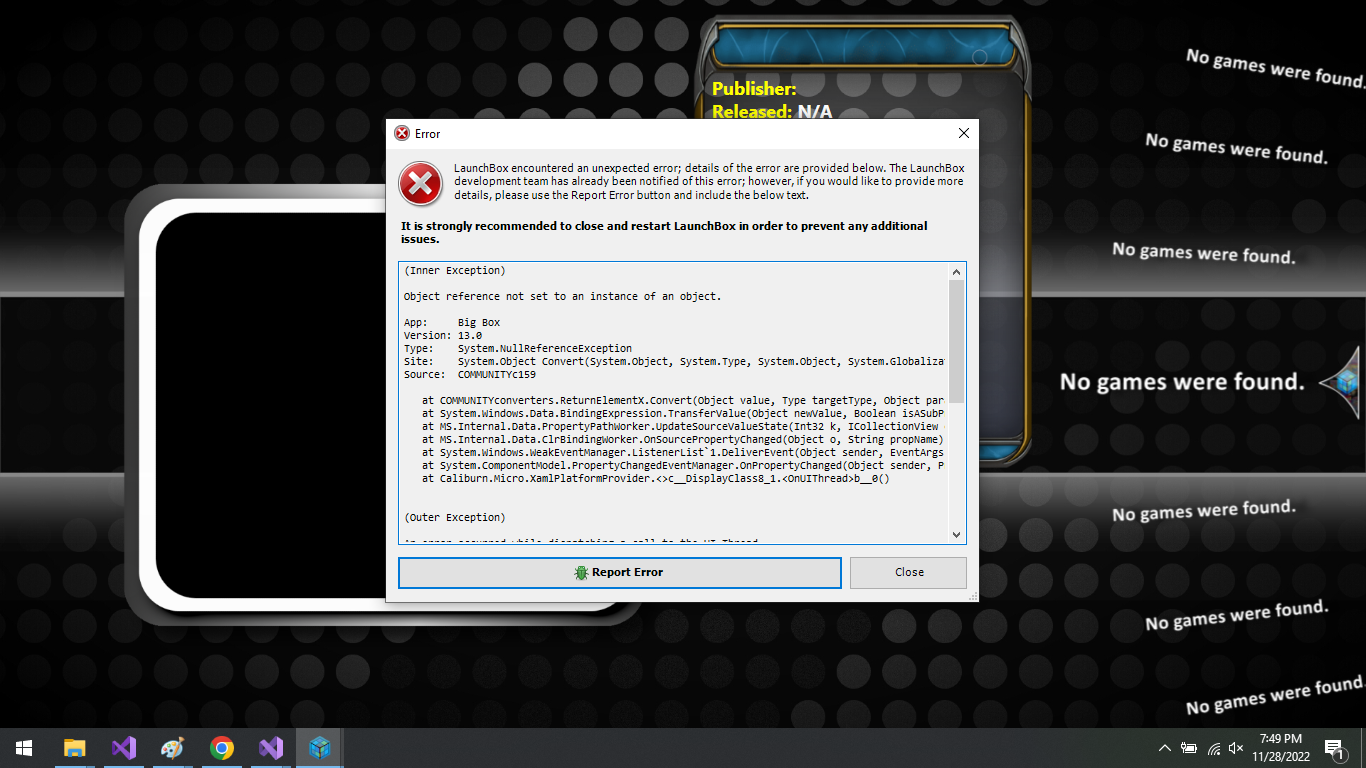Click the battery icon in the system tray
The image size is (1366, 768).
point(1189,748)
